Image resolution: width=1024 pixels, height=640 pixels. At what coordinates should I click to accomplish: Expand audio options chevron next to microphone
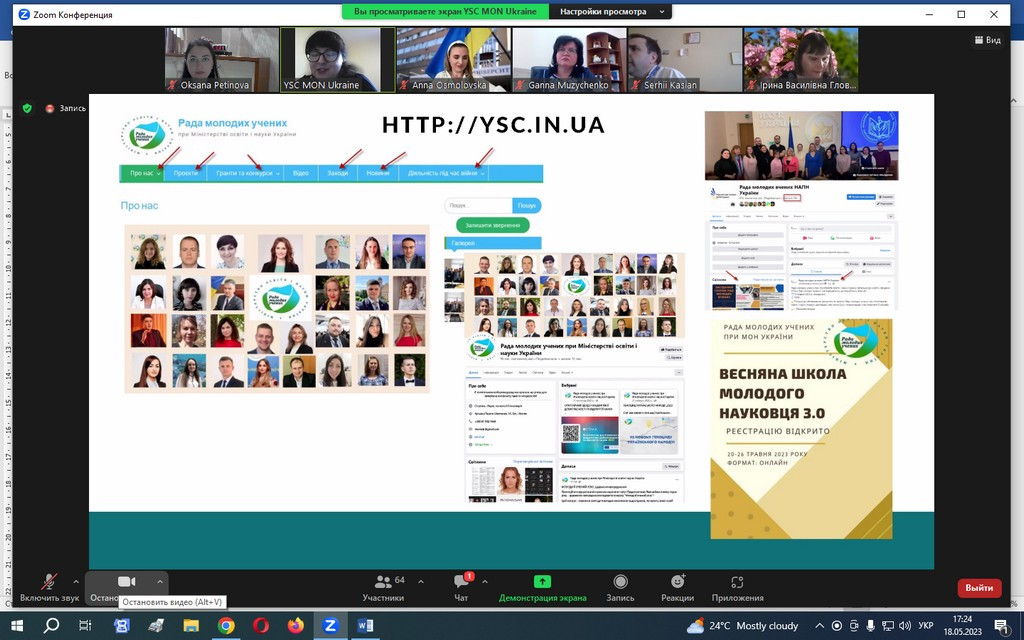76,581
